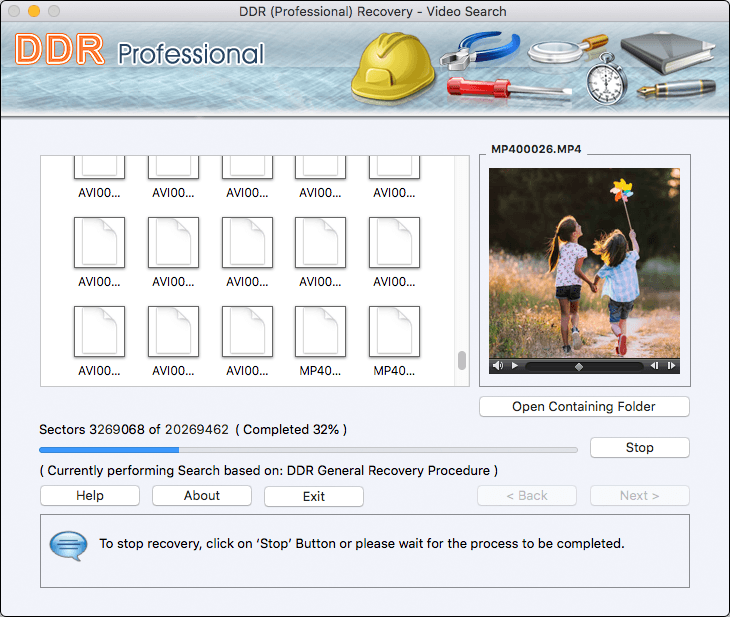Stop the recovery search
730x617 pixels.
click(640, 447)
